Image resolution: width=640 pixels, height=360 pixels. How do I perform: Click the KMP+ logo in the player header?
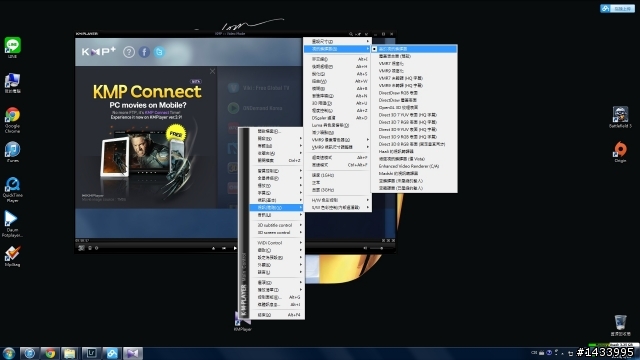pyautogui.click(x=99, y=51)
